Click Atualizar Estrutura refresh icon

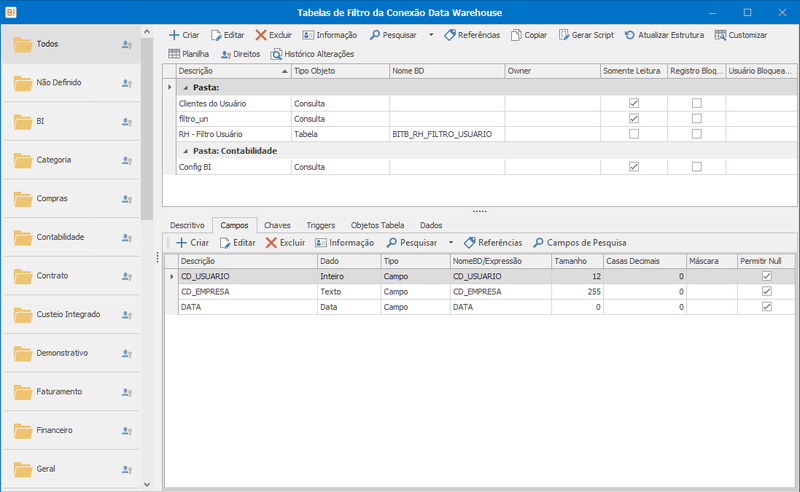pyautogui.click(x=630, y=35)
